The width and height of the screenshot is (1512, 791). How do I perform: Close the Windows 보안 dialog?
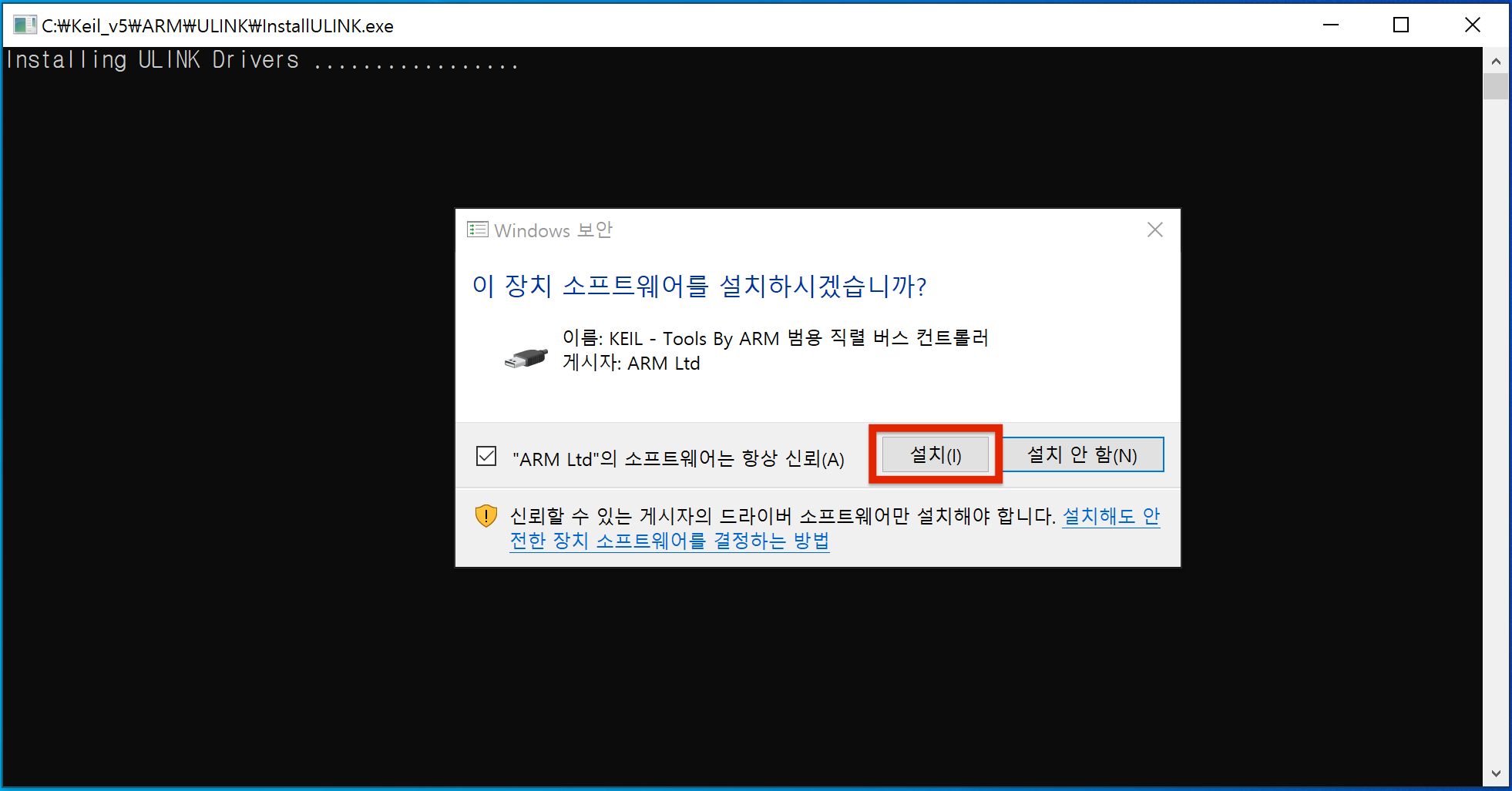coord(1154,230)
